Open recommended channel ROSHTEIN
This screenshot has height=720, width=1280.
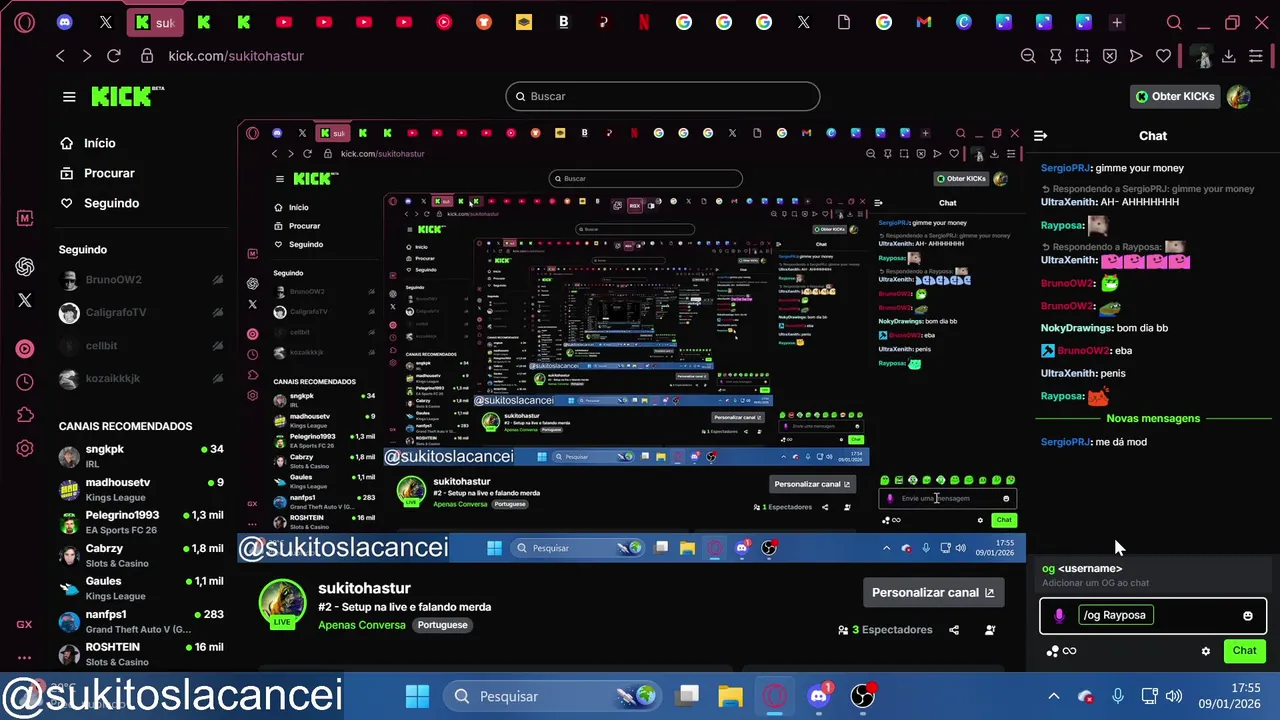(140, 654)
